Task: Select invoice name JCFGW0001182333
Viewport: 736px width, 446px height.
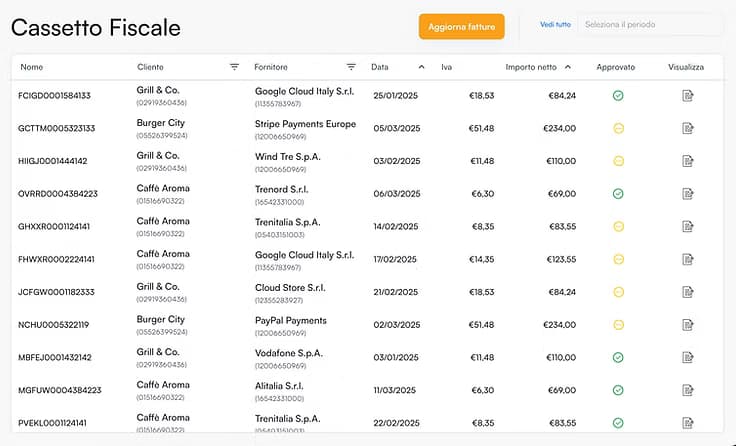Action: (x=56, y=292)
